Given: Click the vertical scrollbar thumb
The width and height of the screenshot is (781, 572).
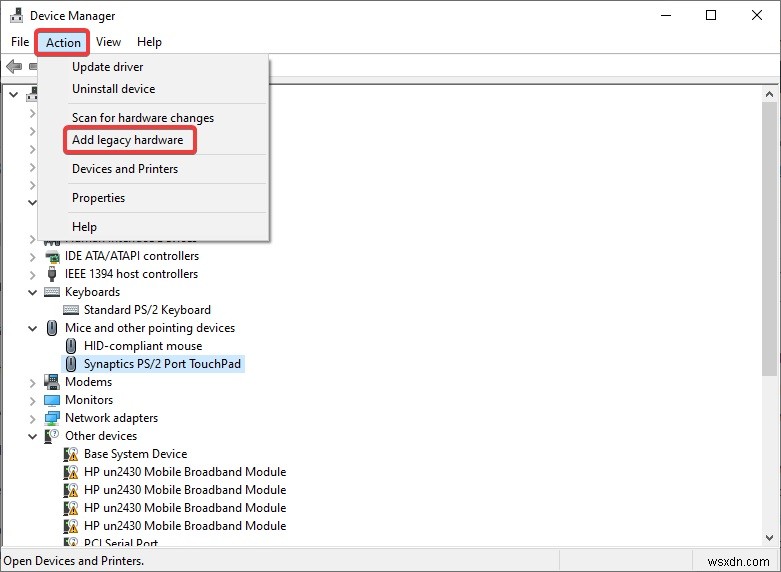Looking at the screenshot, I should pos(770,239).
